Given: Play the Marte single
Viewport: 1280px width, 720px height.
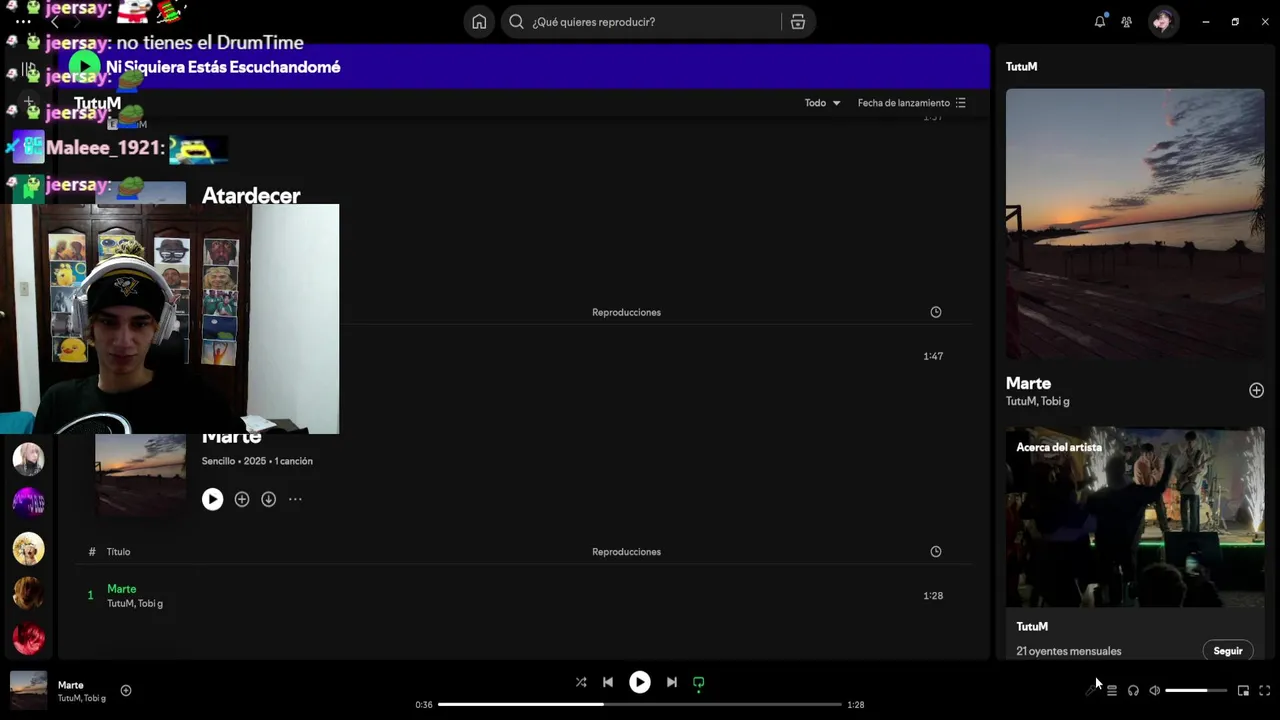Looking at the screenshot, I should click(x=212, y=499).
